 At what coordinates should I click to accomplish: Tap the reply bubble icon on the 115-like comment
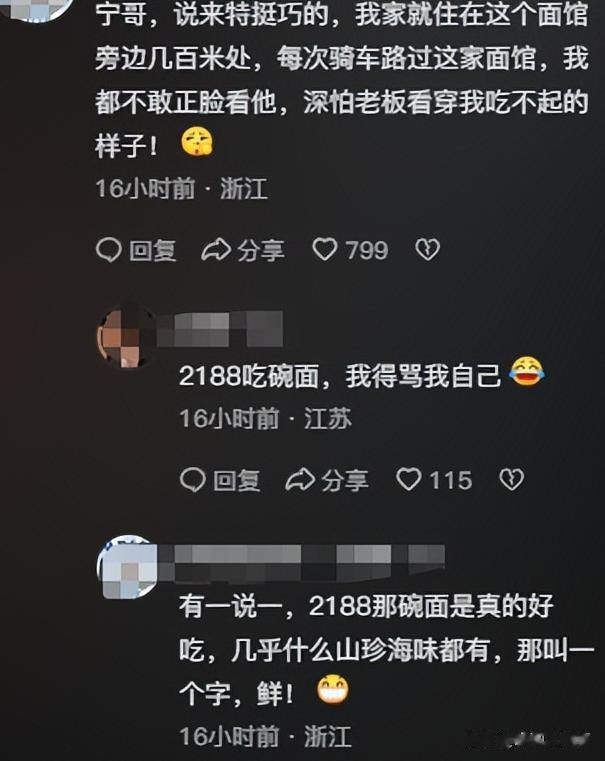click(x=193, y=480)
